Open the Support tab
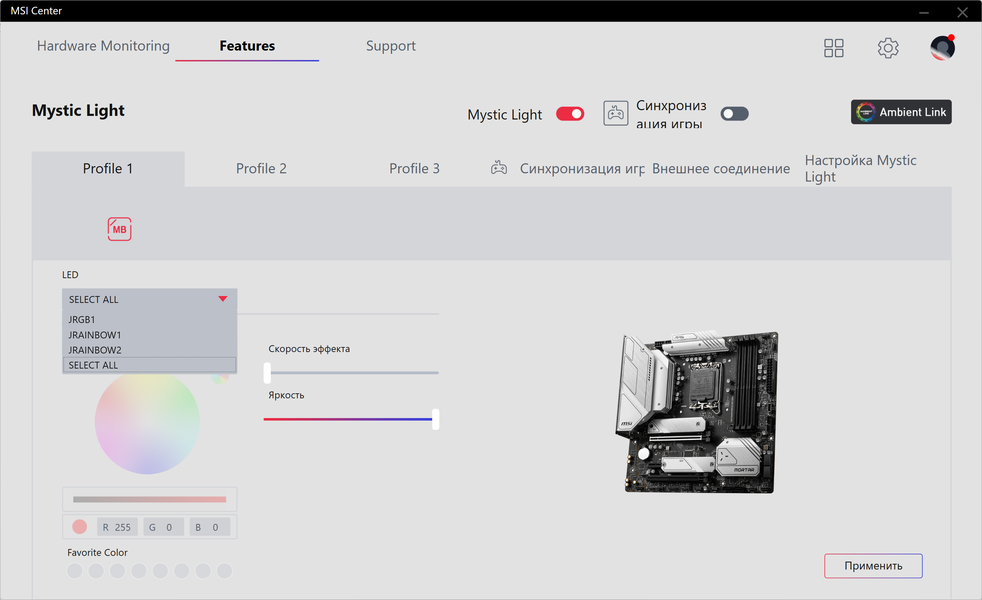982x600 pixels. (391, 46)
